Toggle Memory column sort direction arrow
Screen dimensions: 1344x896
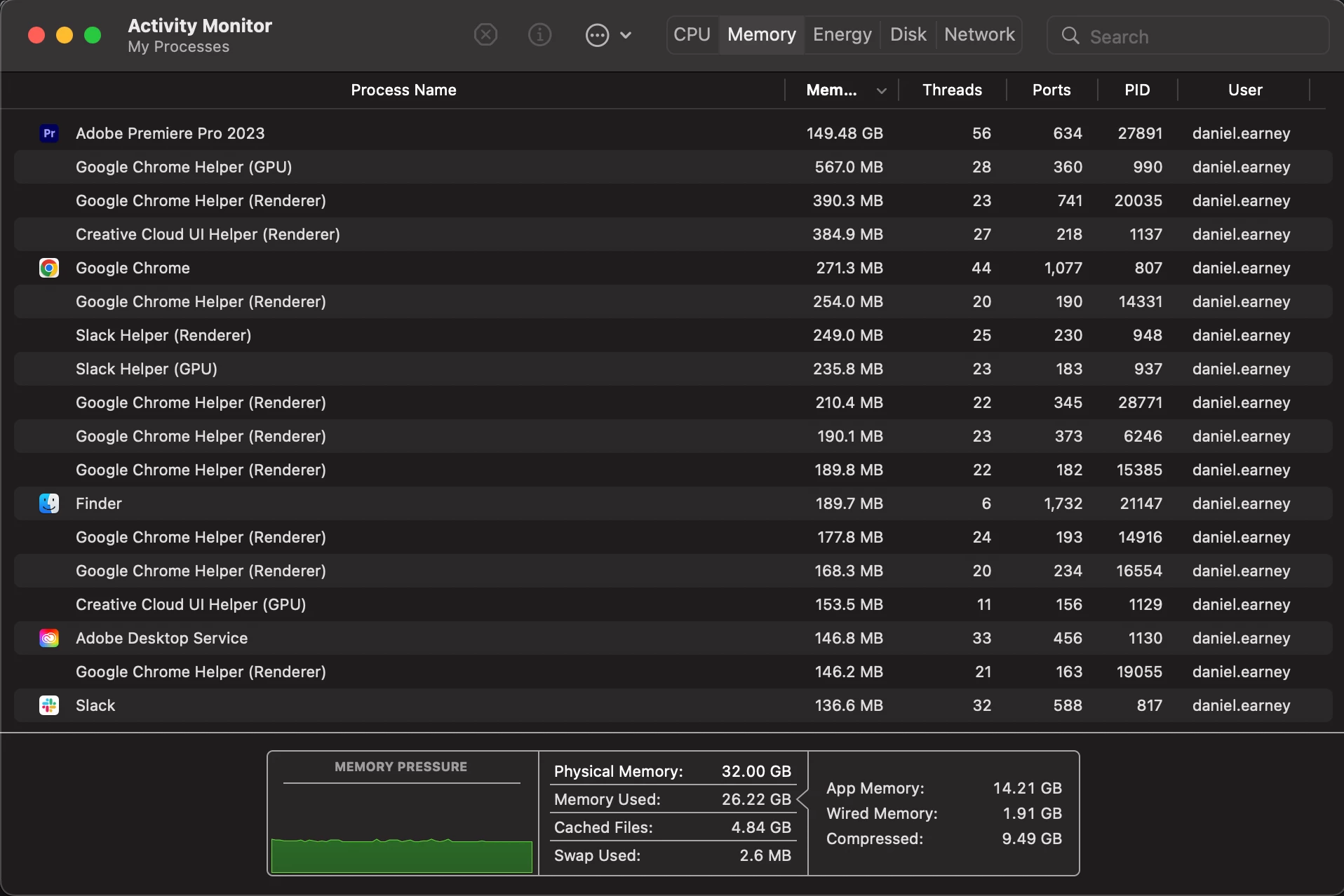point(882,90)
